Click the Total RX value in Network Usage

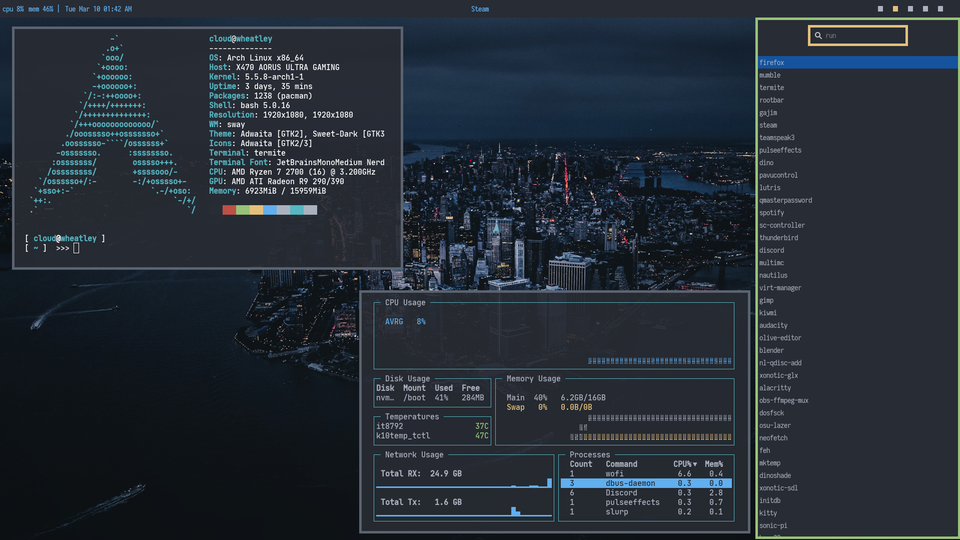pyautogui.click(x=446, y=474)
